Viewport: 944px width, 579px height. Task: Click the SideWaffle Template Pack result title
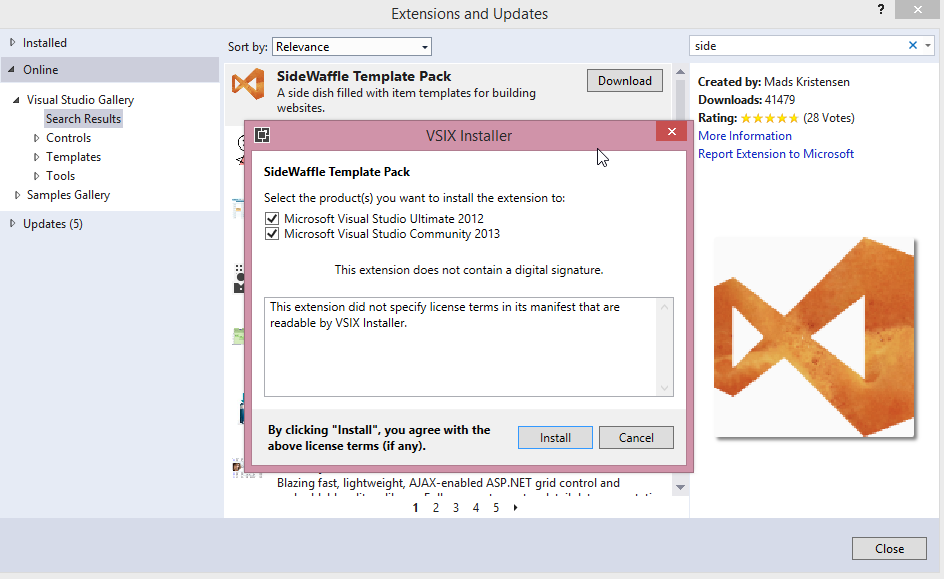(364, 76)
